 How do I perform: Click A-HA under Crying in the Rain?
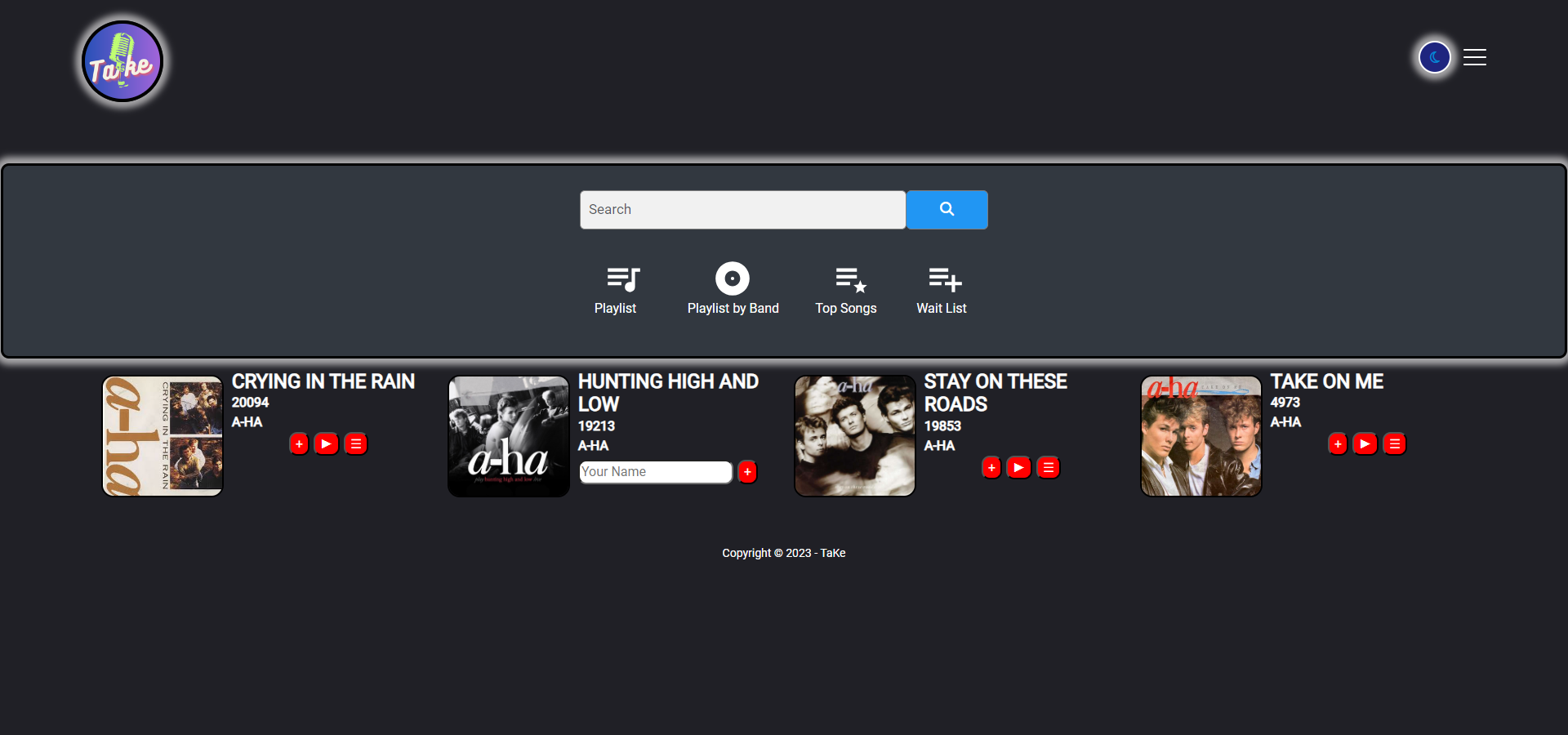point(247,422)
